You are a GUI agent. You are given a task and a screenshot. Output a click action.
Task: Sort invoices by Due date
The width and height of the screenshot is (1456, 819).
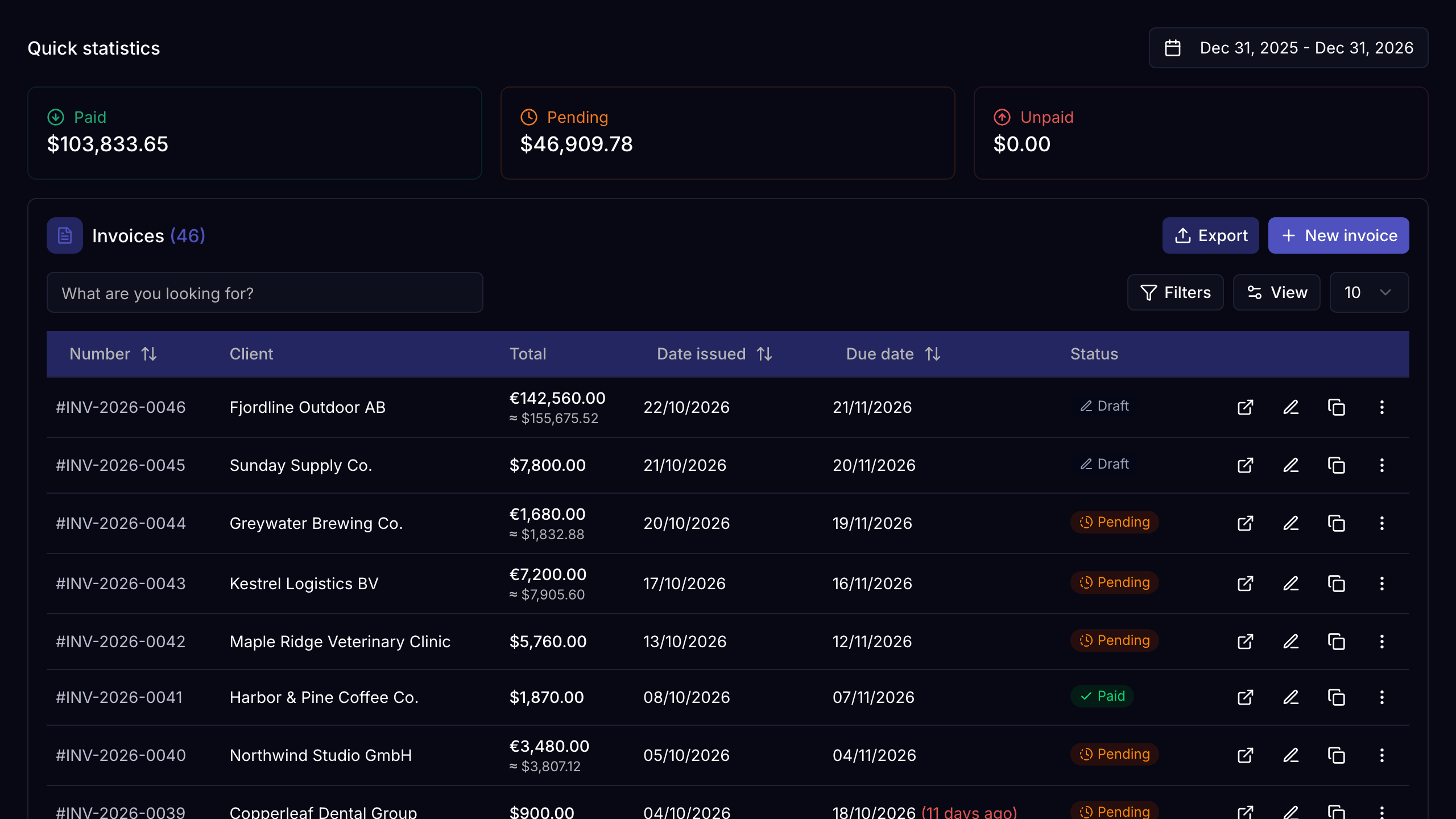(893, 354)
